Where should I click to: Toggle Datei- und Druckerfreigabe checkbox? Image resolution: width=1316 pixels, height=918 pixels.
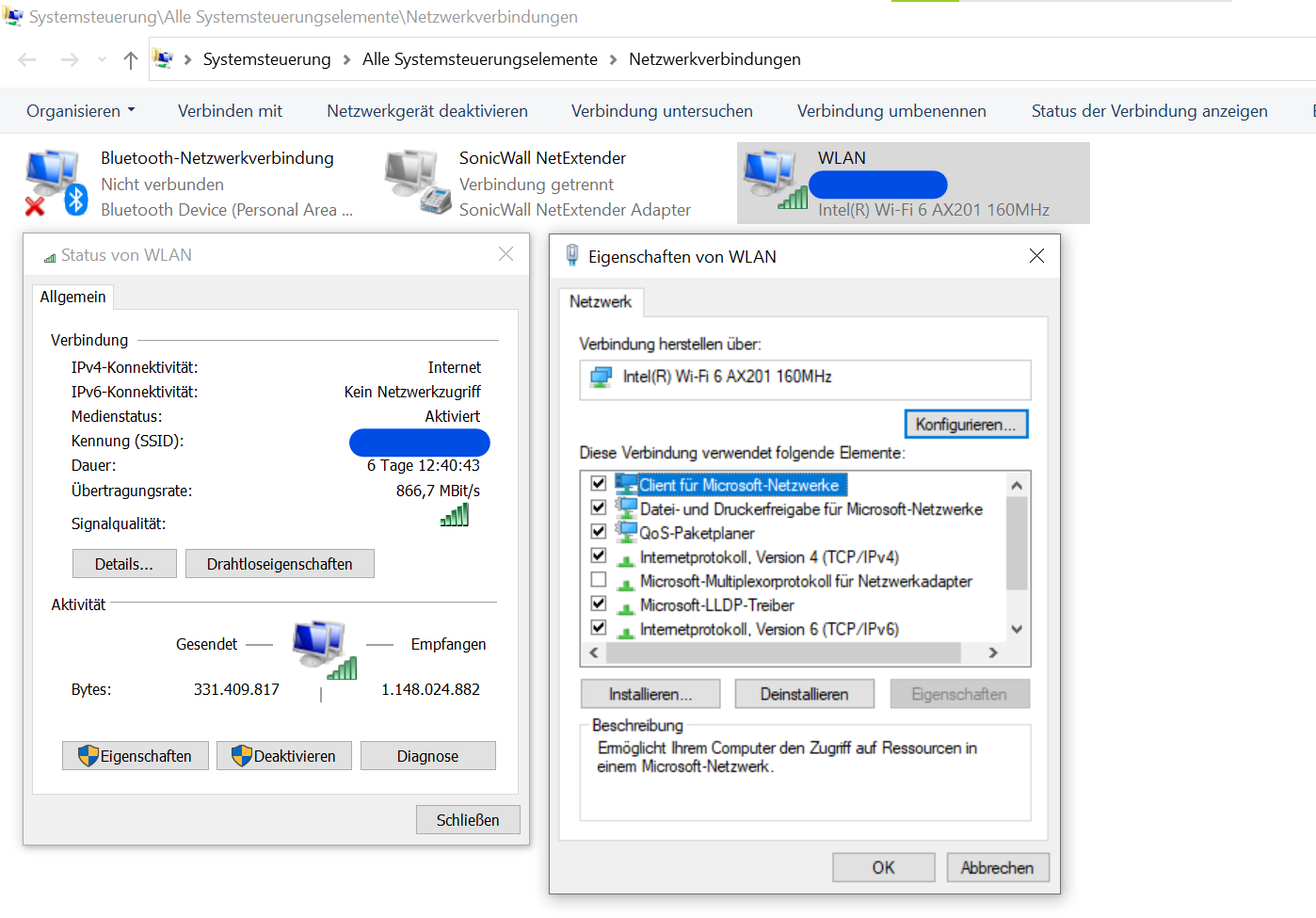(x=598, y=507)
